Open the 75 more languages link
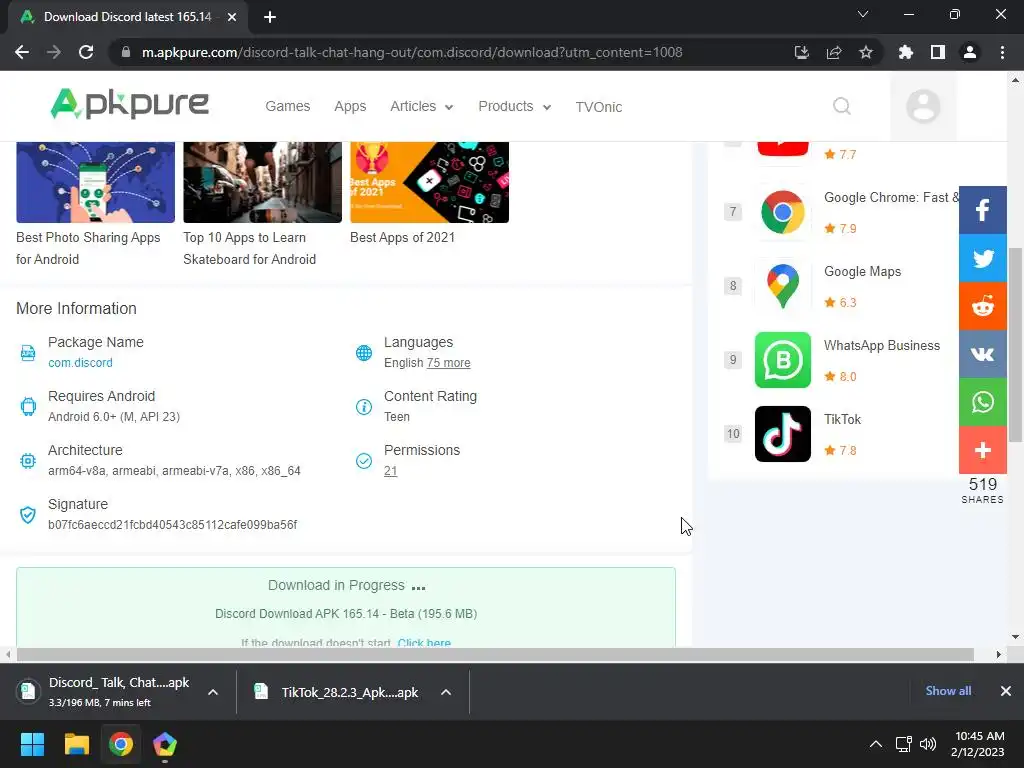Screen dimensions: 1024x768 (448, 362)
